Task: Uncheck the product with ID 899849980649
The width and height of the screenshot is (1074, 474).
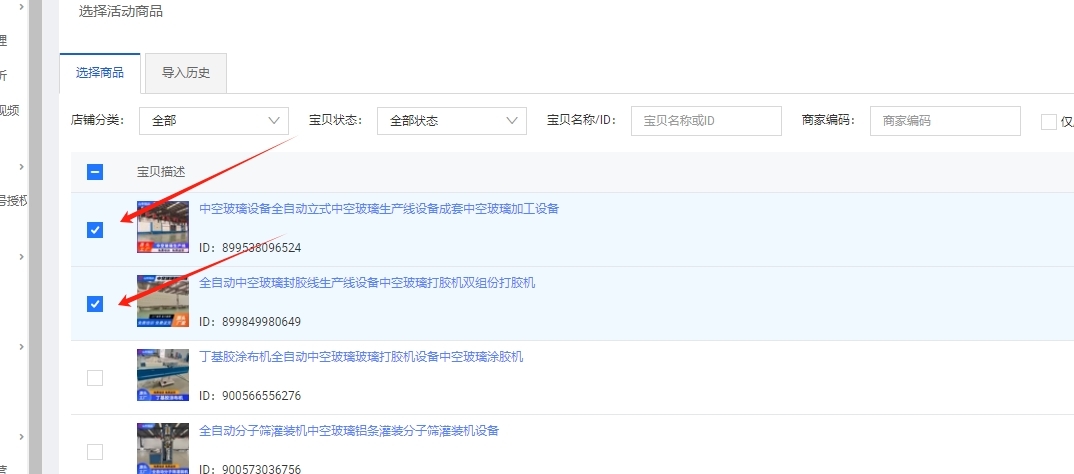Action: [x=95, y=304]
